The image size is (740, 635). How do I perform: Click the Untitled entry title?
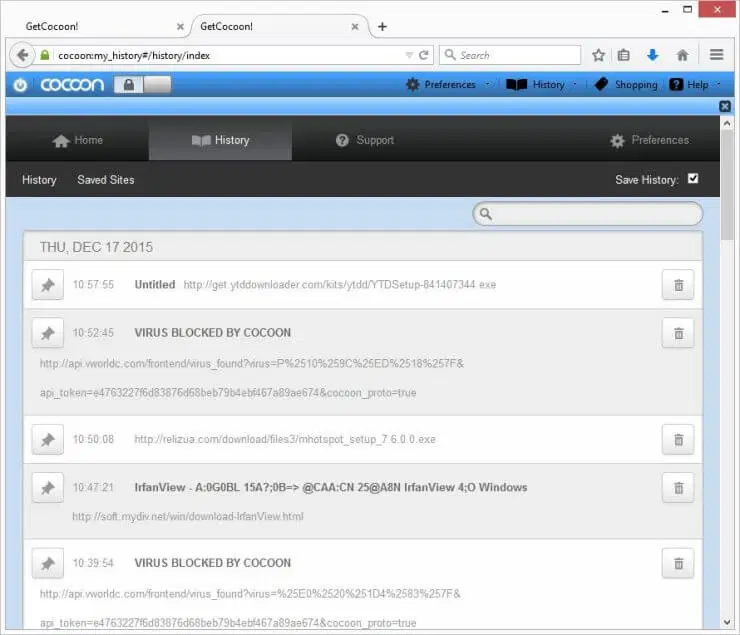point(155,284)
